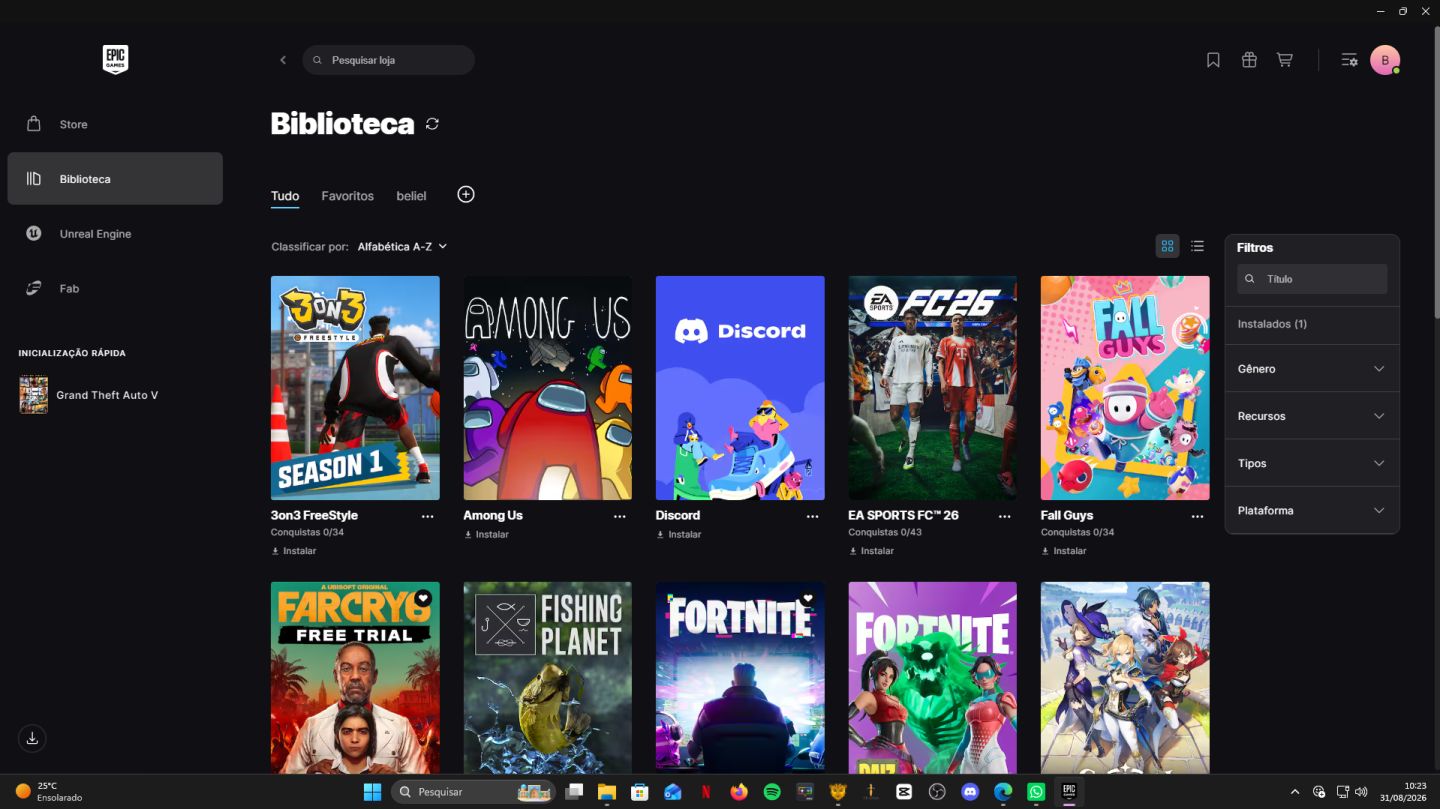Open options menu for EA SPORTS FC 26
1440x809 pixels.
point(1004,516)
